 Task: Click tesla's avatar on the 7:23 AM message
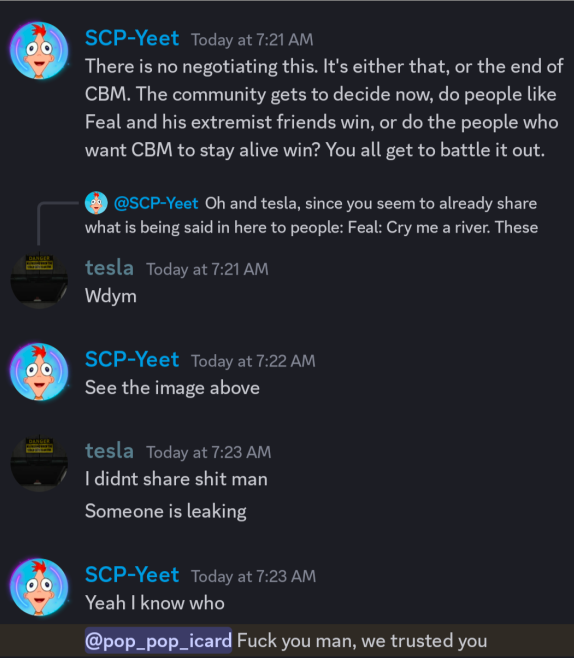click(x=39, y=463)
